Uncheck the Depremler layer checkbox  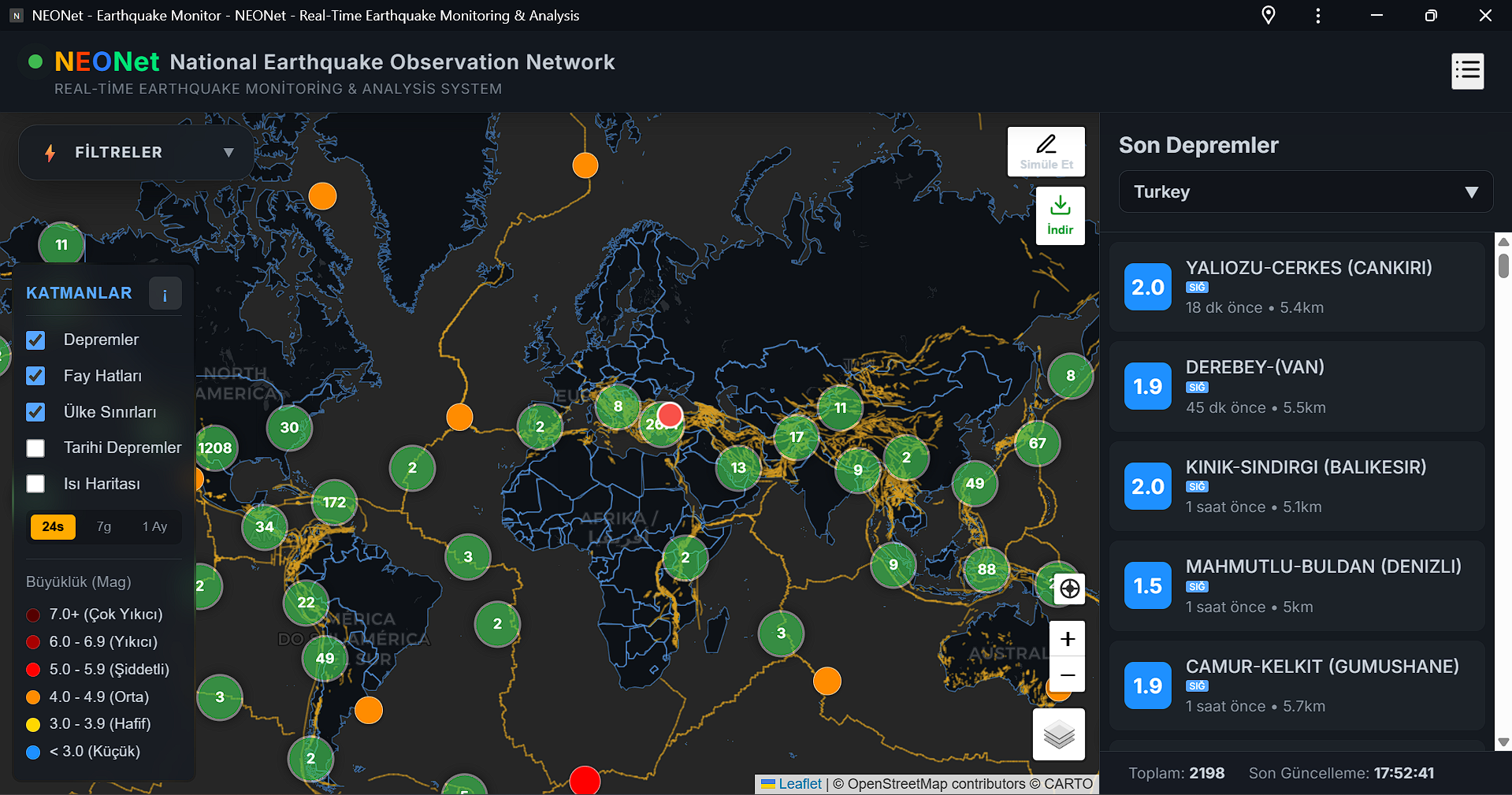(x=35, y=340)
